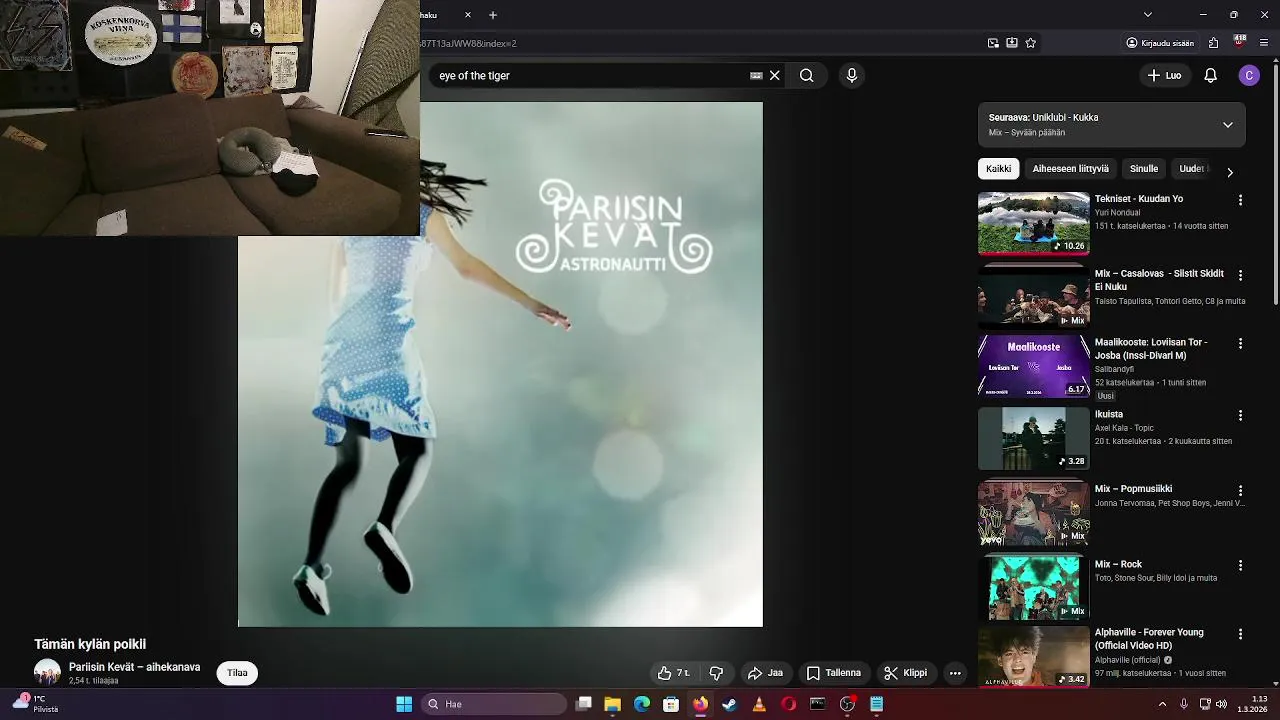The height and width of the screenshot is (720, 1280).
Task: Close the current browser tab
Action: [x=468, y=15]
